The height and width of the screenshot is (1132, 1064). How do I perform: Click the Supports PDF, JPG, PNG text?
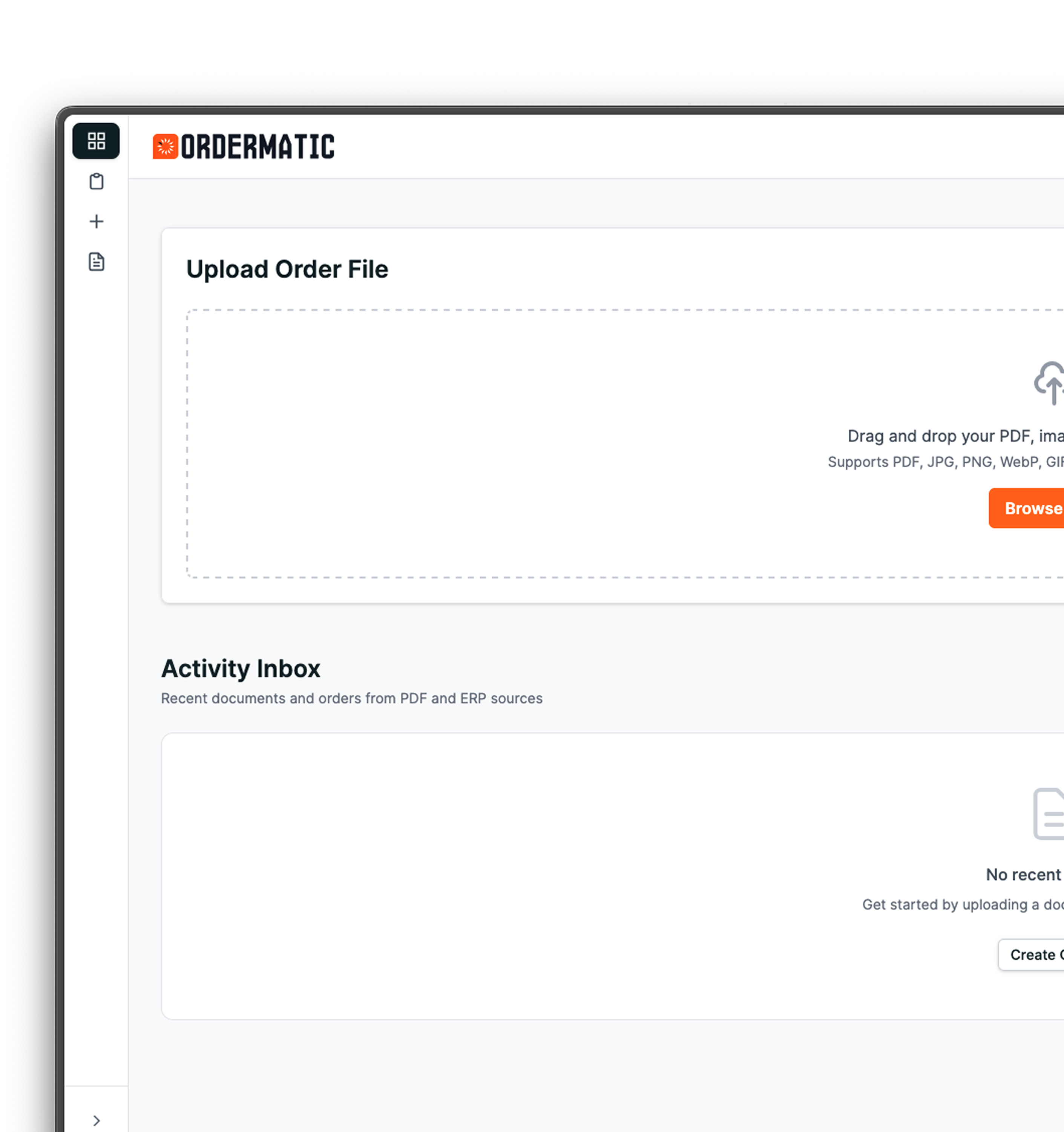coord(945,462)
